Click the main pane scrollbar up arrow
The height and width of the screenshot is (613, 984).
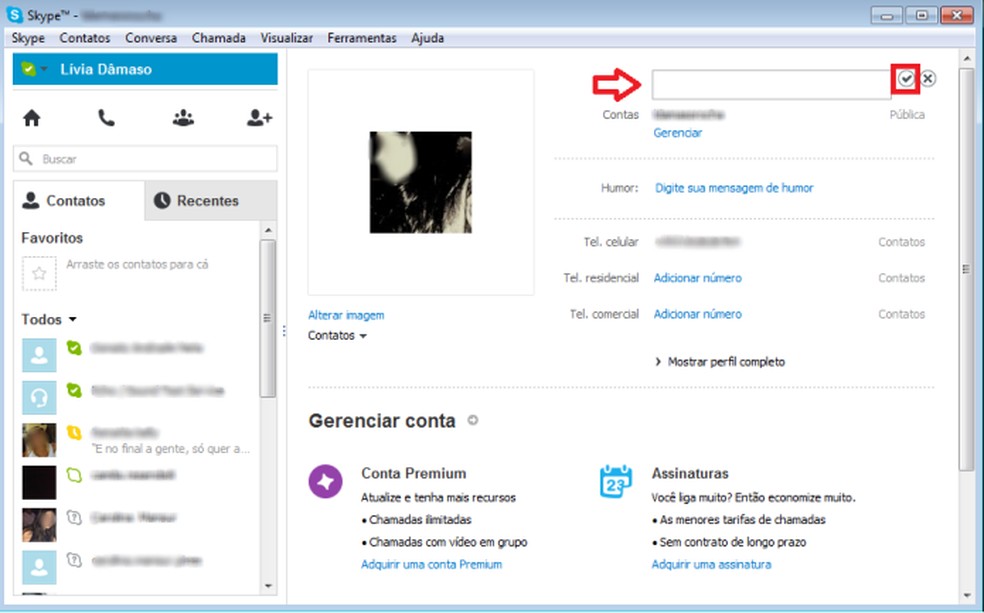pos(966,58)
